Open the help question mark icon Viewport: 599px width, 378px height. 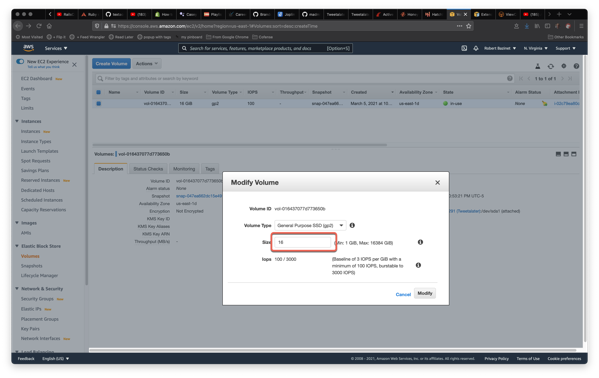[x=576, y=66]
